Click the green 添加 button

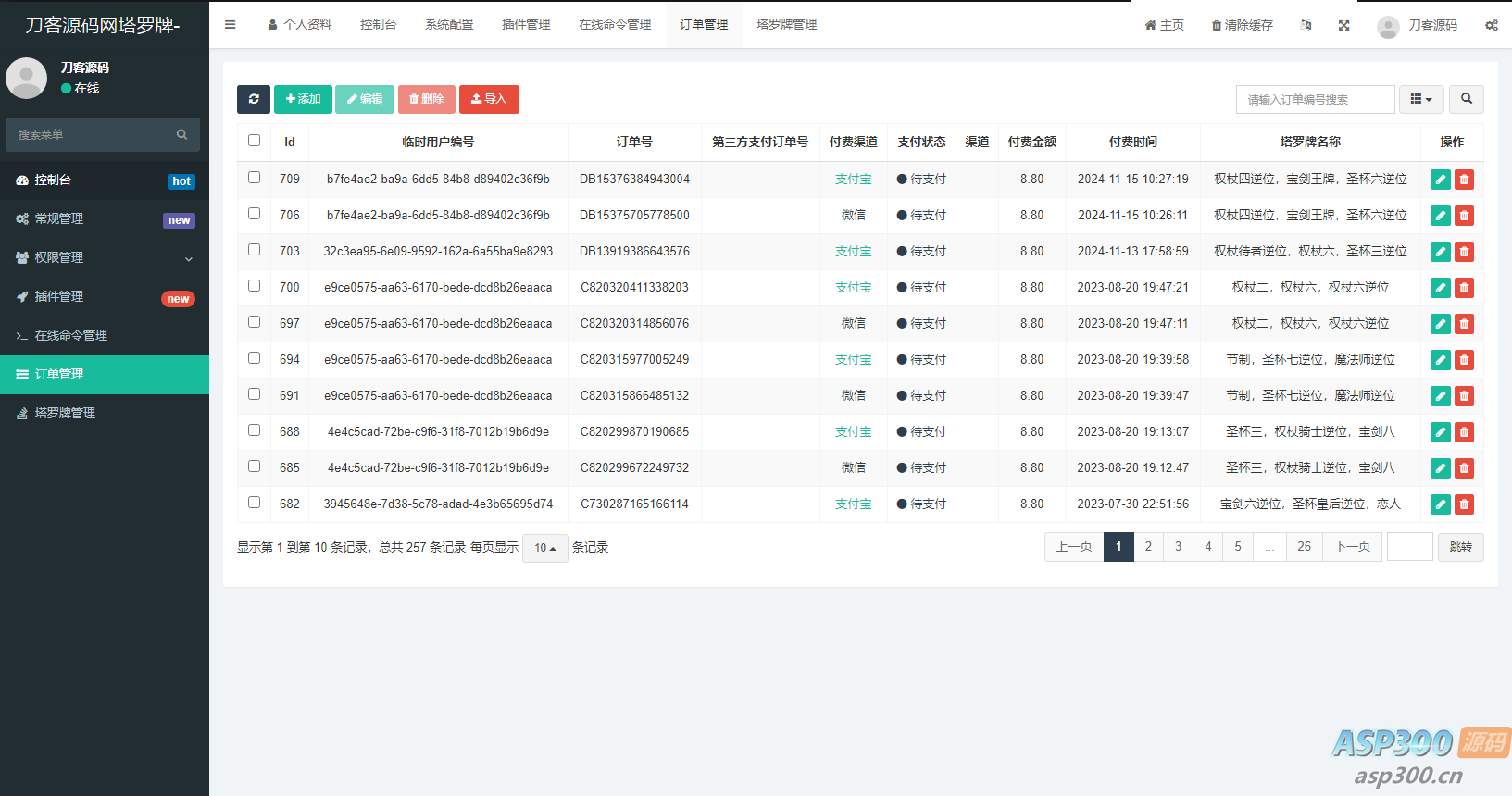click(x=303, y=99)
